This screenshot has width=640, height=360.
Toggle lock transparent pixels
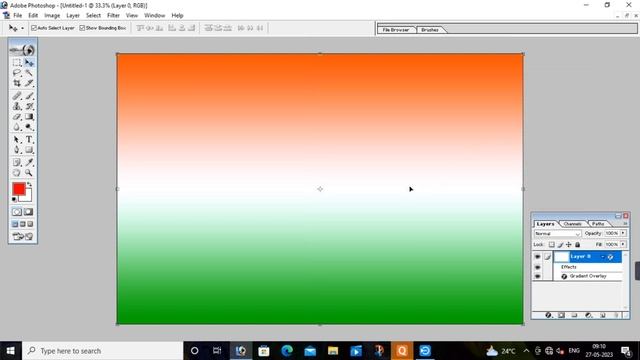click(551, 244)
